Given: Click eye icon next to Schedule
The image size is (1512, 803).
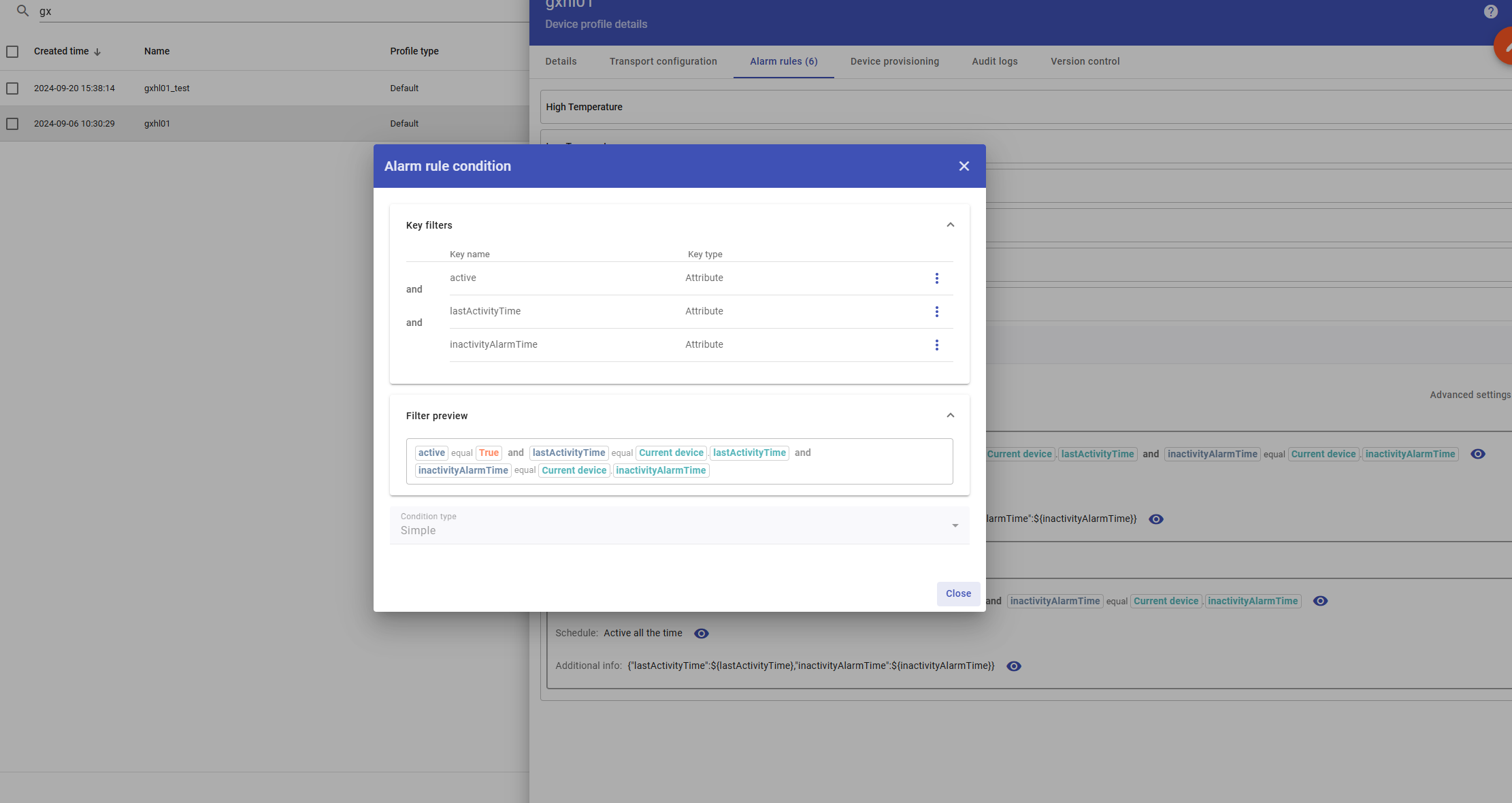Looking at the screenshot, I should tap(701, 634).
